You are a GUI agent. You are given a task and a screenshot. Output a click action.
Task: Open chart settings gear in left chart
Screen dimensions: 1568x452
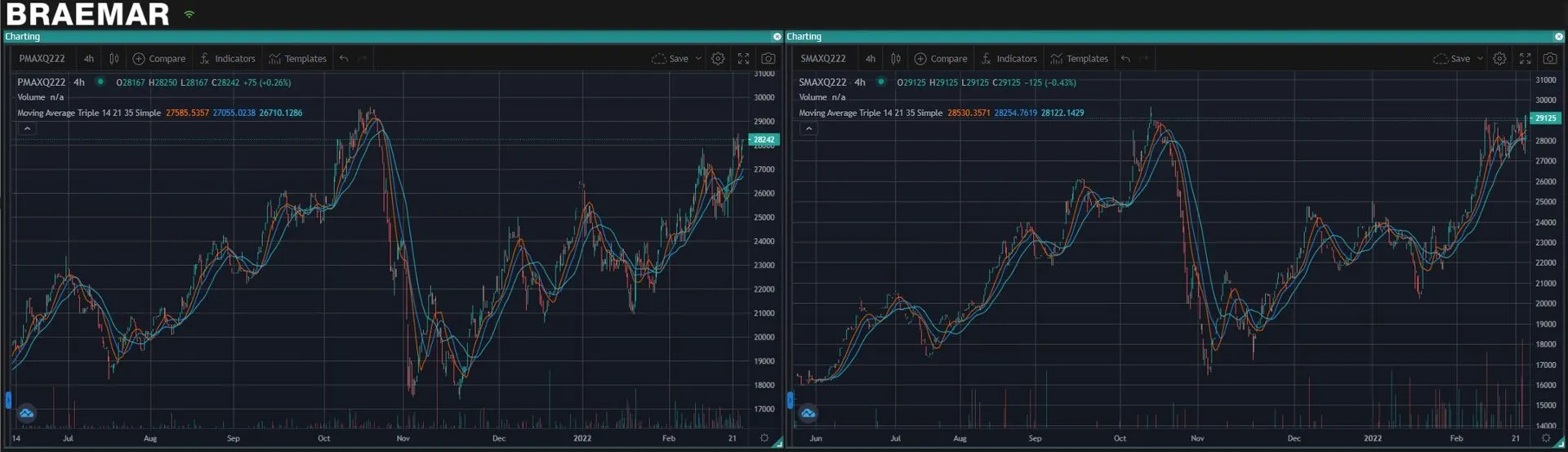coord(718,59)
